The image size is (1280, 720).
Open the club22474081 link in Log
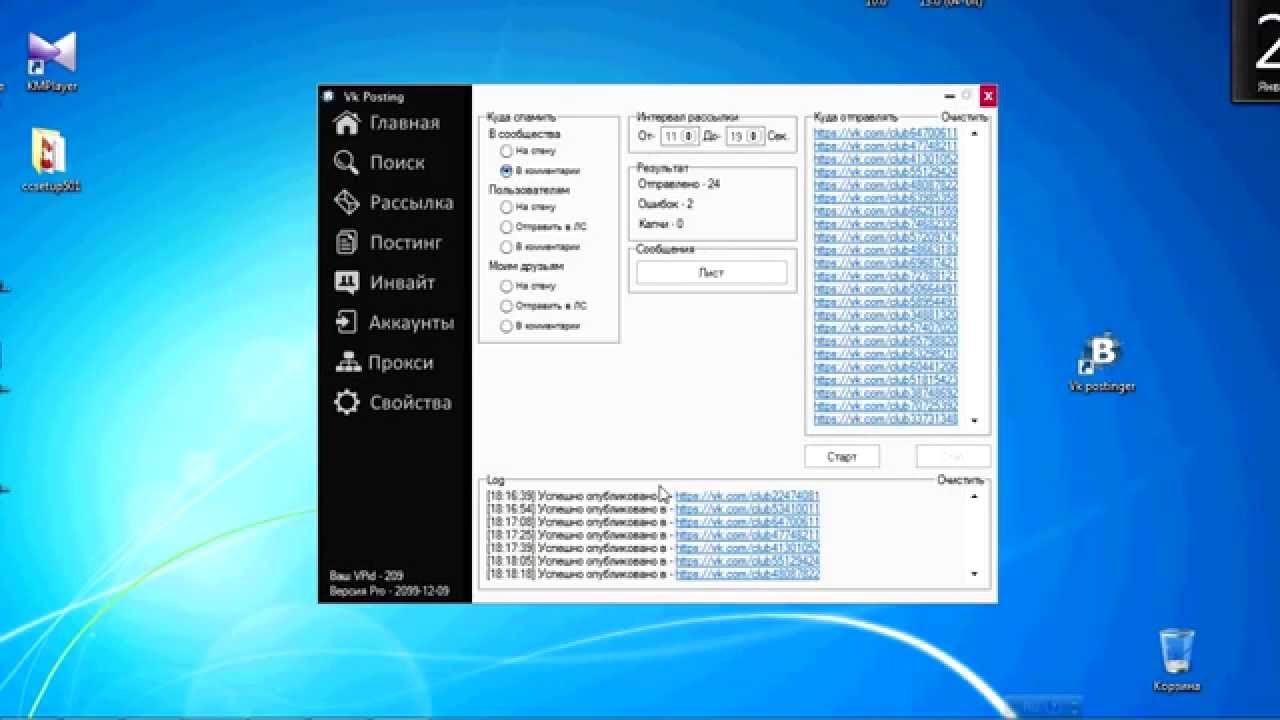tap(747, 496)
